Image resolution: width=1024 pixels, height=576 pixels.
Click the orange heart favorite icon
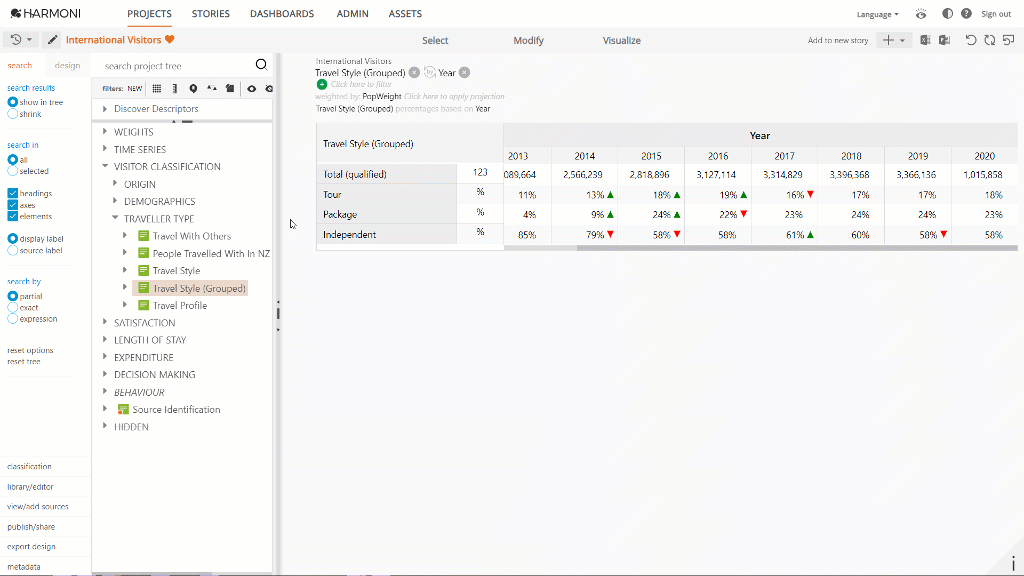(170, 40)
